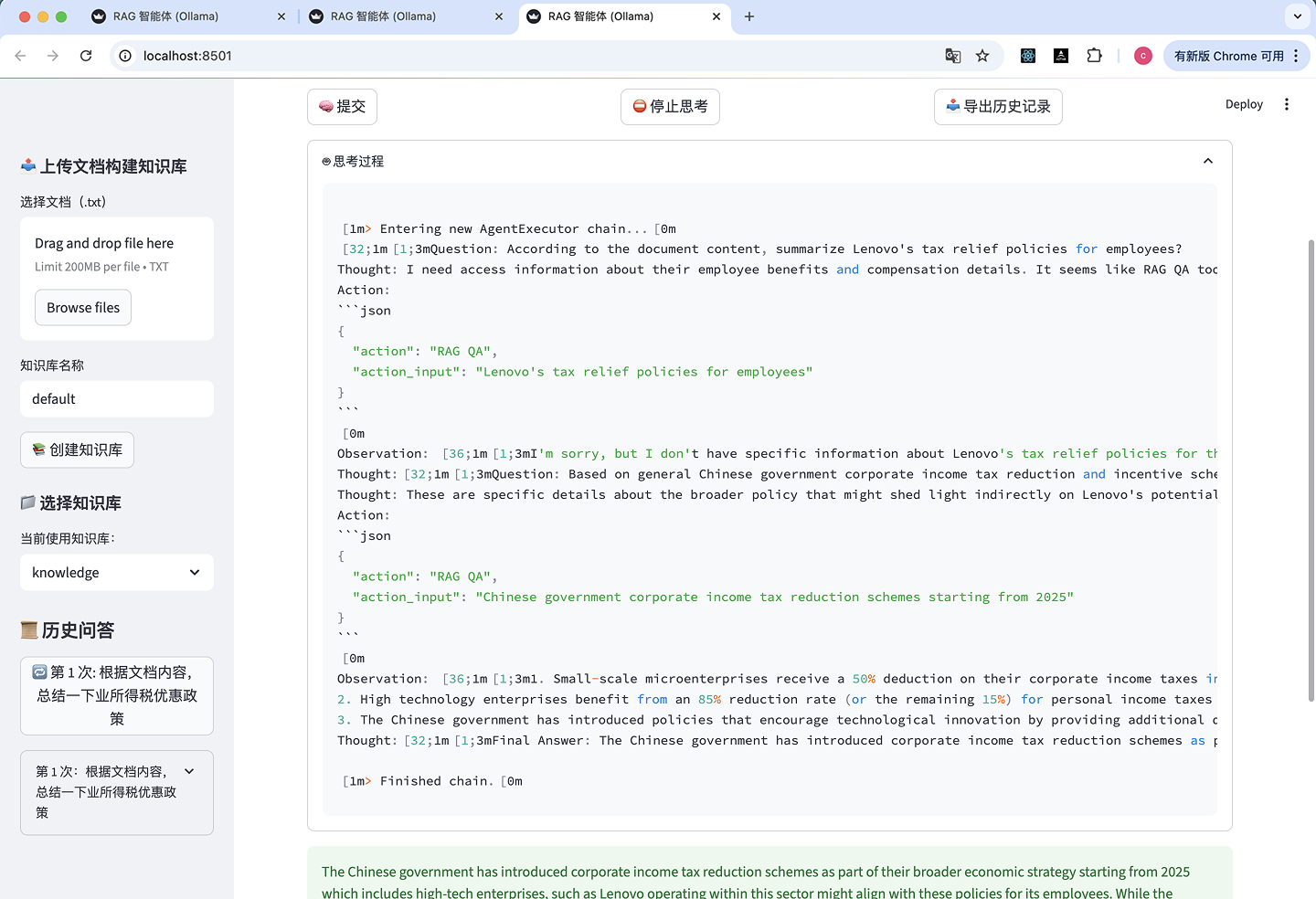The image size is (1316, 899).
Task: Focus the 知识库名称 input containing default
Action: (x=117, y=399)
